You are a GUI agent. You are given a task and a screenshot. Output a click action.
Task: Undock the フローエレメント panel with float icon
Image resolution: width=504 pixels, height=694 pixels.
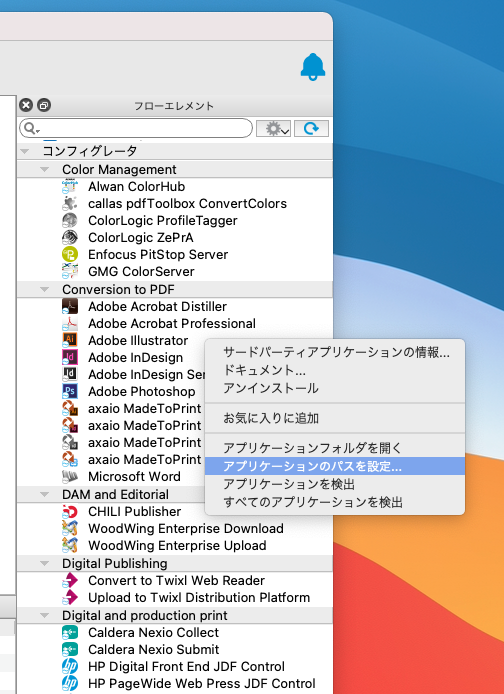coord(44,105)
